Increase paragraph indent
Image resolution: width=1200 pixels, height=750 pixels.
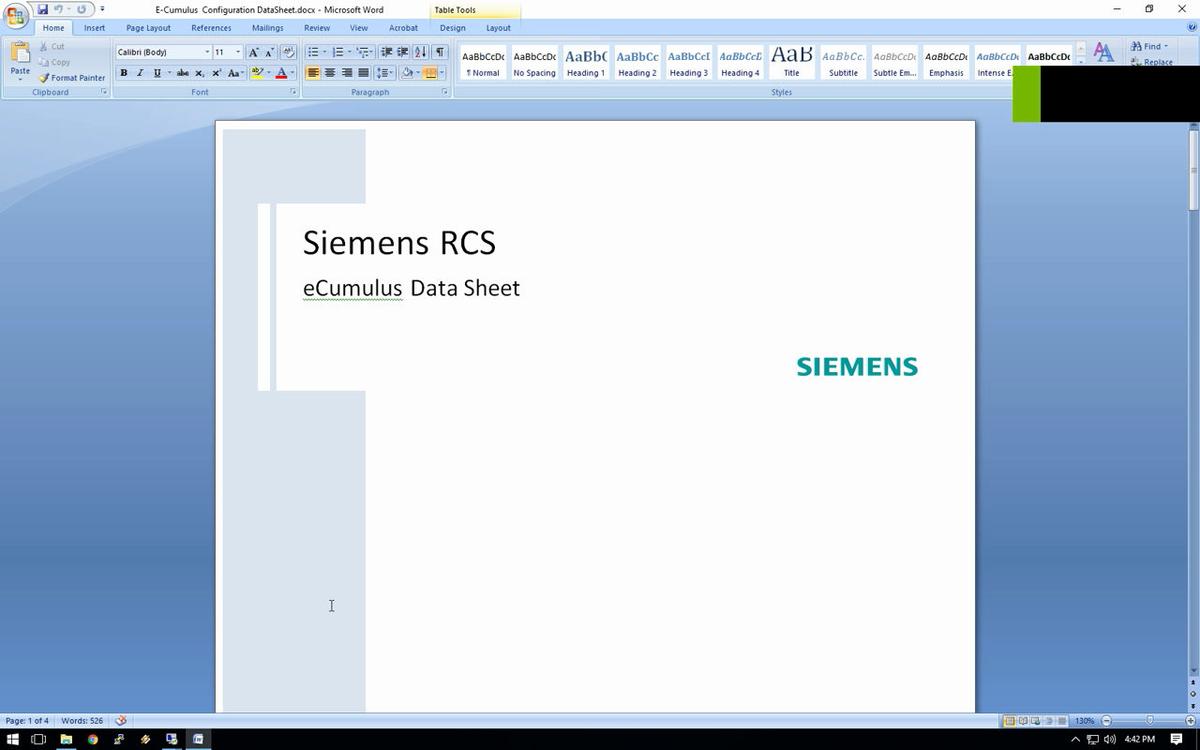tap(402, 52)
